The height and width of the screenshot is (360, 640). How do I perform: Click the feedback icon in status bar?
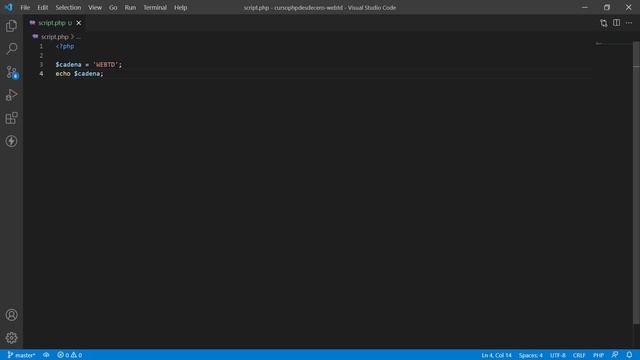(x=615, y=355)
